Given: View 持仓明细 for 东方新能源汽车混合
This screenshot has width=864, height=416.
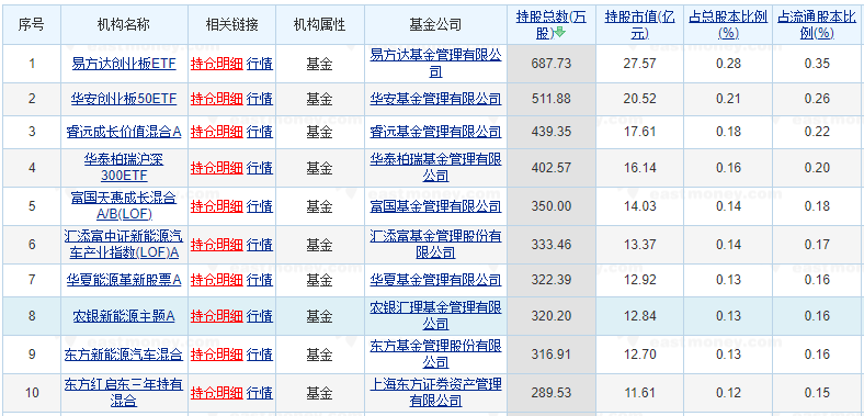Looking at the screenshot, I should [x=217, y=354].
